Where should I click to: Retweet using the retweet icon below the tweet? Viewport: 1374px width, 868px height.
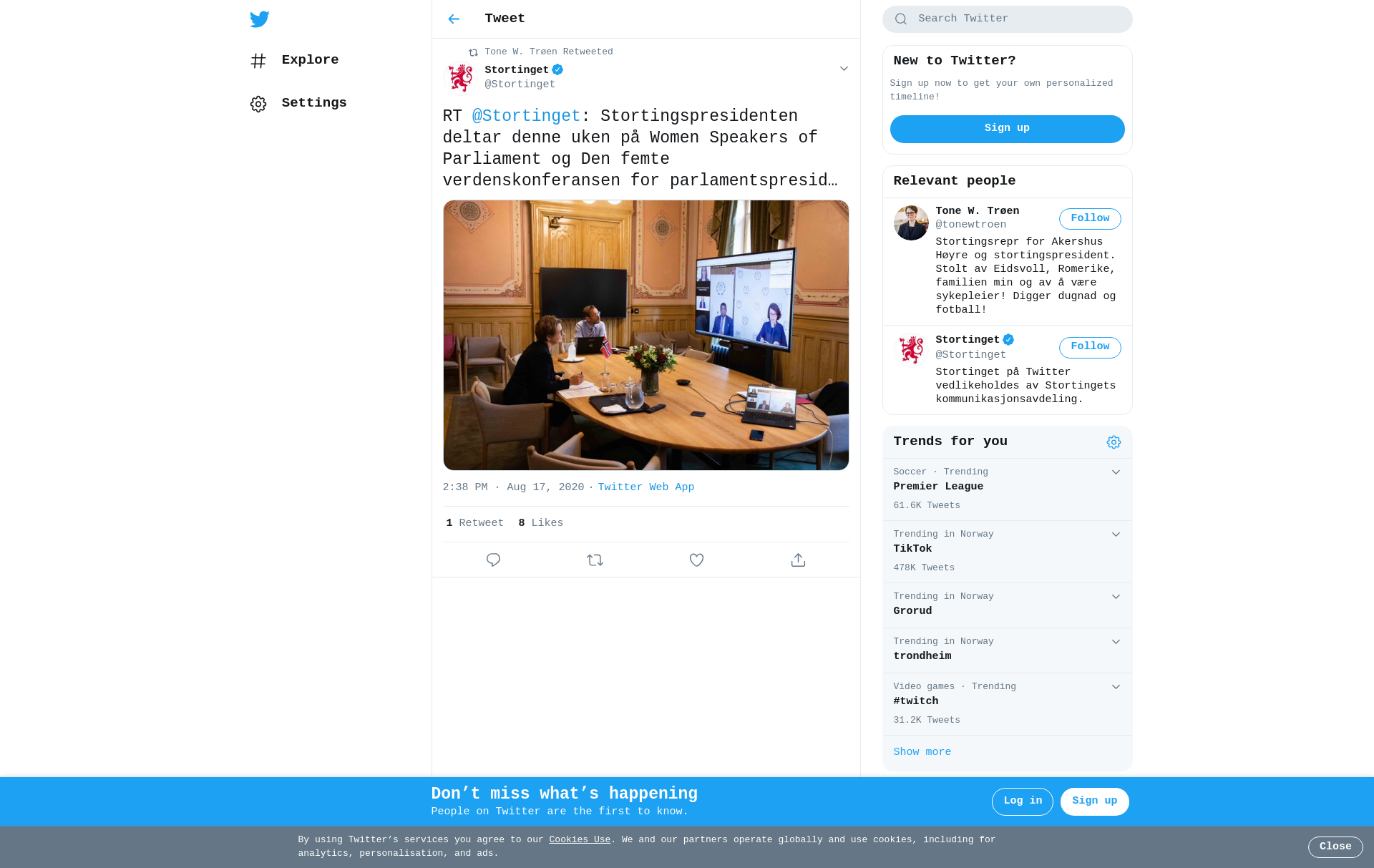(595, 560)
